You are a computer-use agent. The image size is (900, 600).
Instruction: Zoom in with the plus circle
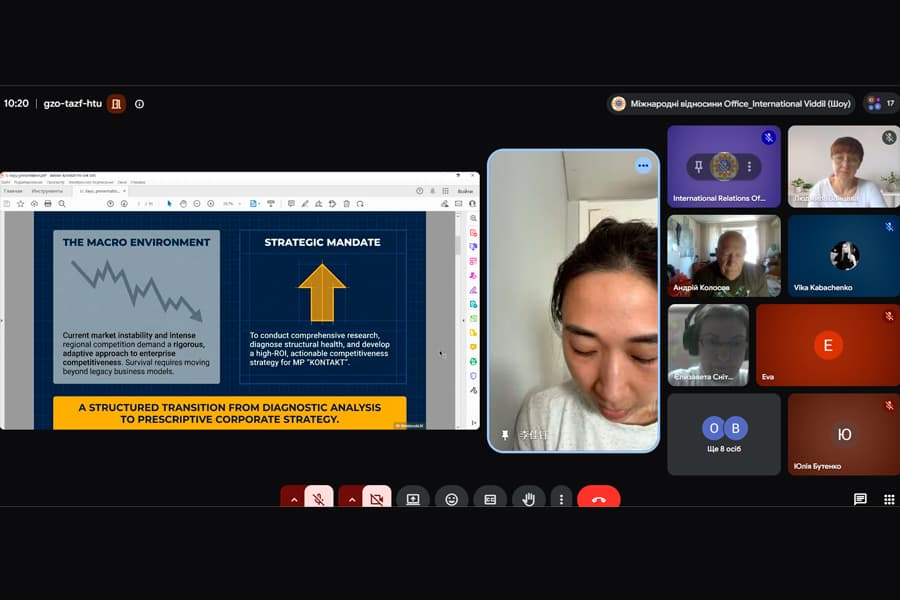click(211, 204)
